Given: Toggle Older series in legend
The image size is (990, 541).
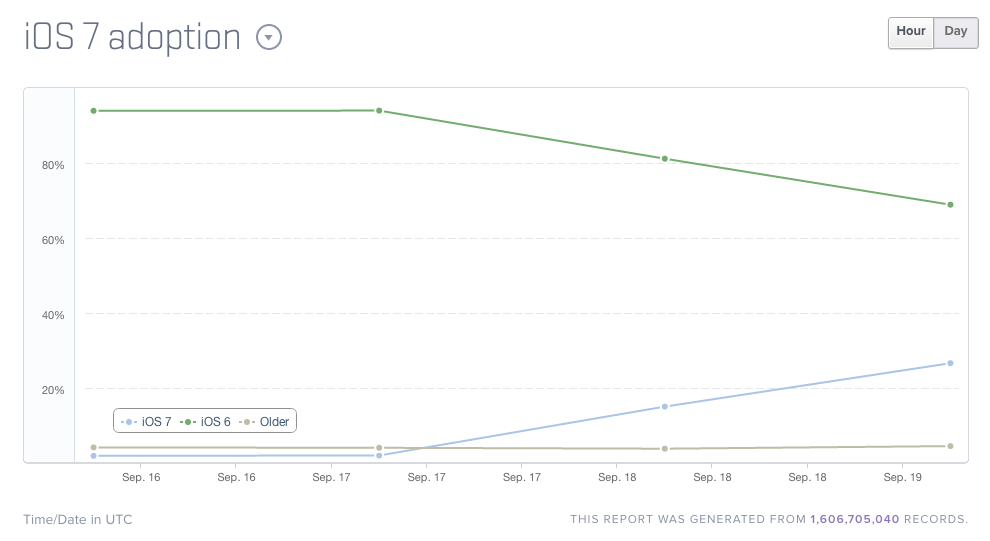Looking at the screenshot, I should click(268, 422).
